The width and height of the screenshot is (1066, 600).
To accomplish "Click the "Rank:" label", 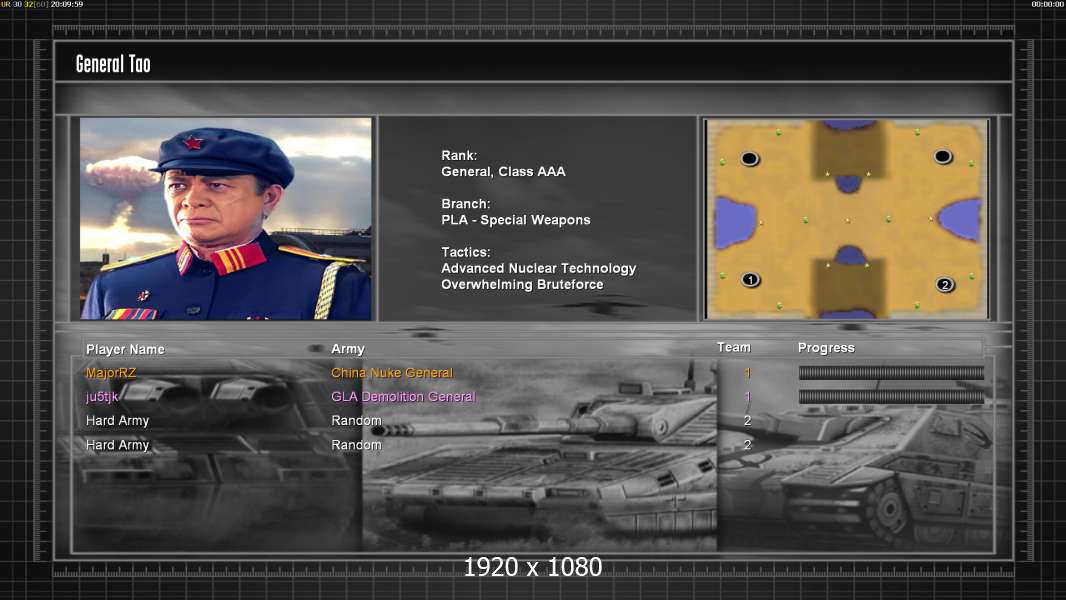I will click(x=459, y=155).
